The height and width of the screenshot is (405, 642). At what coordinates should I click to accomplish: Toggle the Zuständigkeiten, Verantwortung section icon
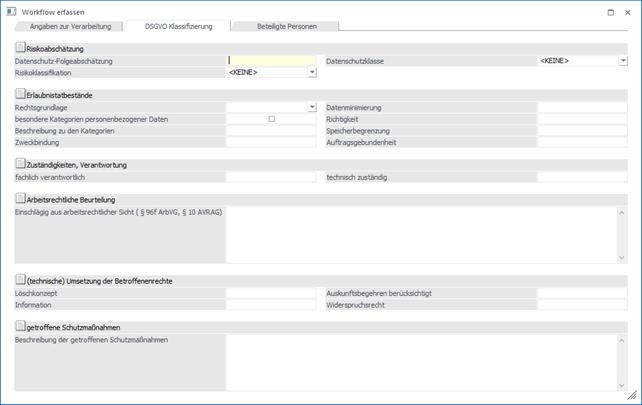point(21,163)
